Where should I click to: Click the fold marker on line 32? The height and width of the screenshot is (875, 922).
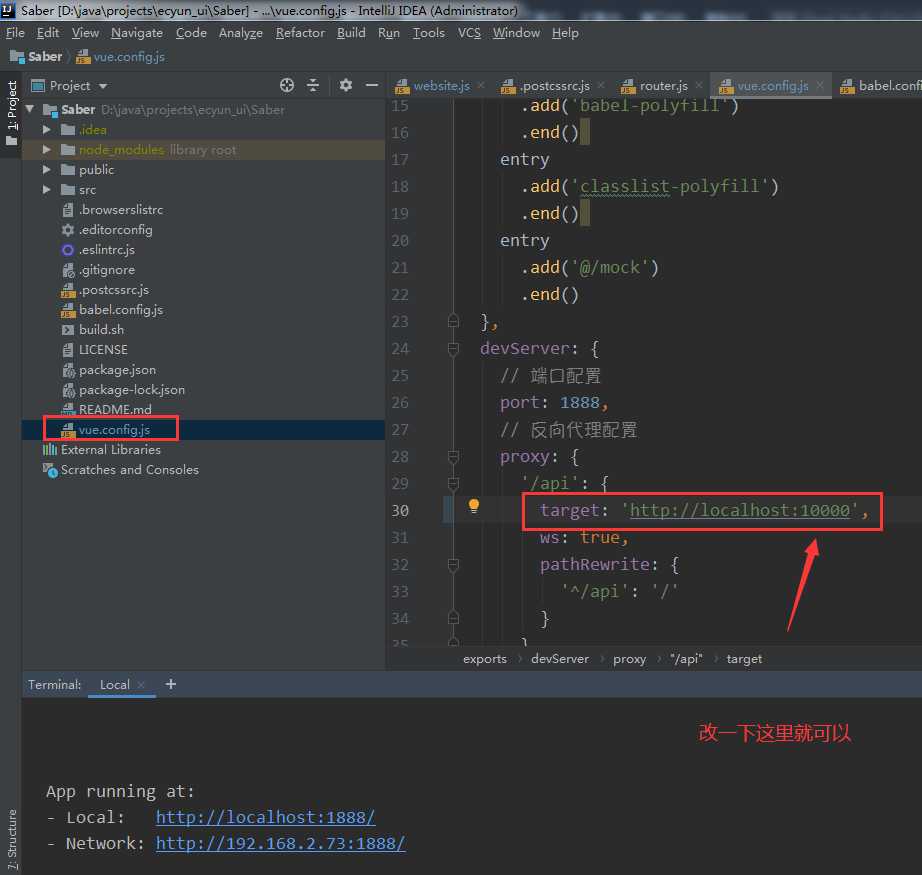pyautogui.click(x=453, y=565)
